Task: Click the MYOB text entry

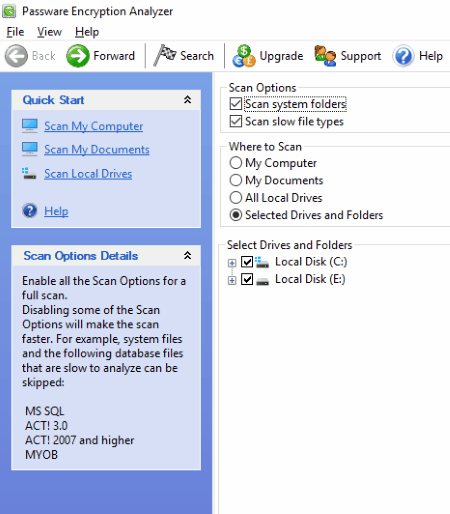Action: (41, 455)
